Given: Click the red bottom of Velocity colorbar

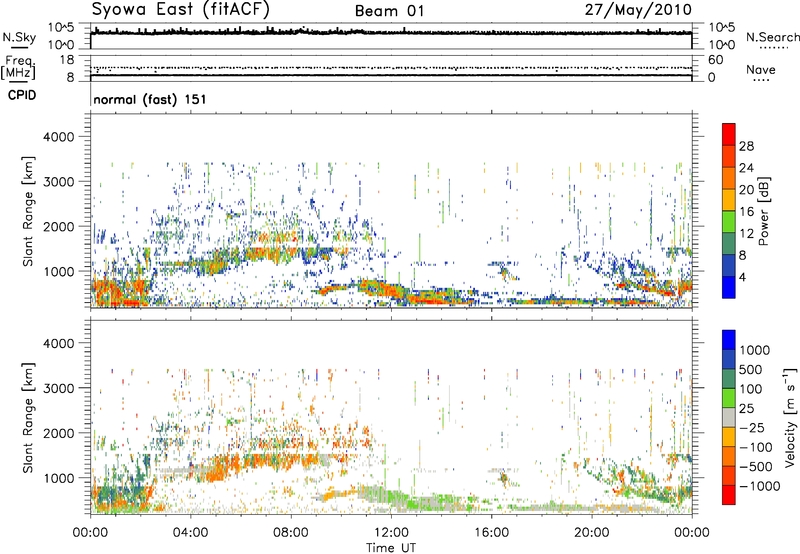Looking at the screenshot, I should [x=729, y=495].
